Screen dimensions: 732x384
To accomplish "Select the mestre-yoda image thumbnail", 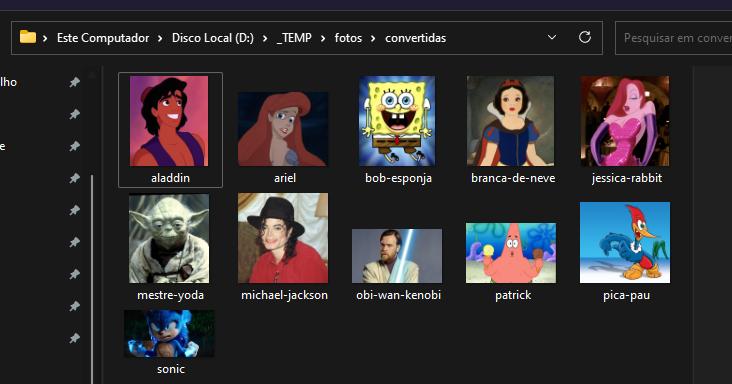I will pos(169,238).
